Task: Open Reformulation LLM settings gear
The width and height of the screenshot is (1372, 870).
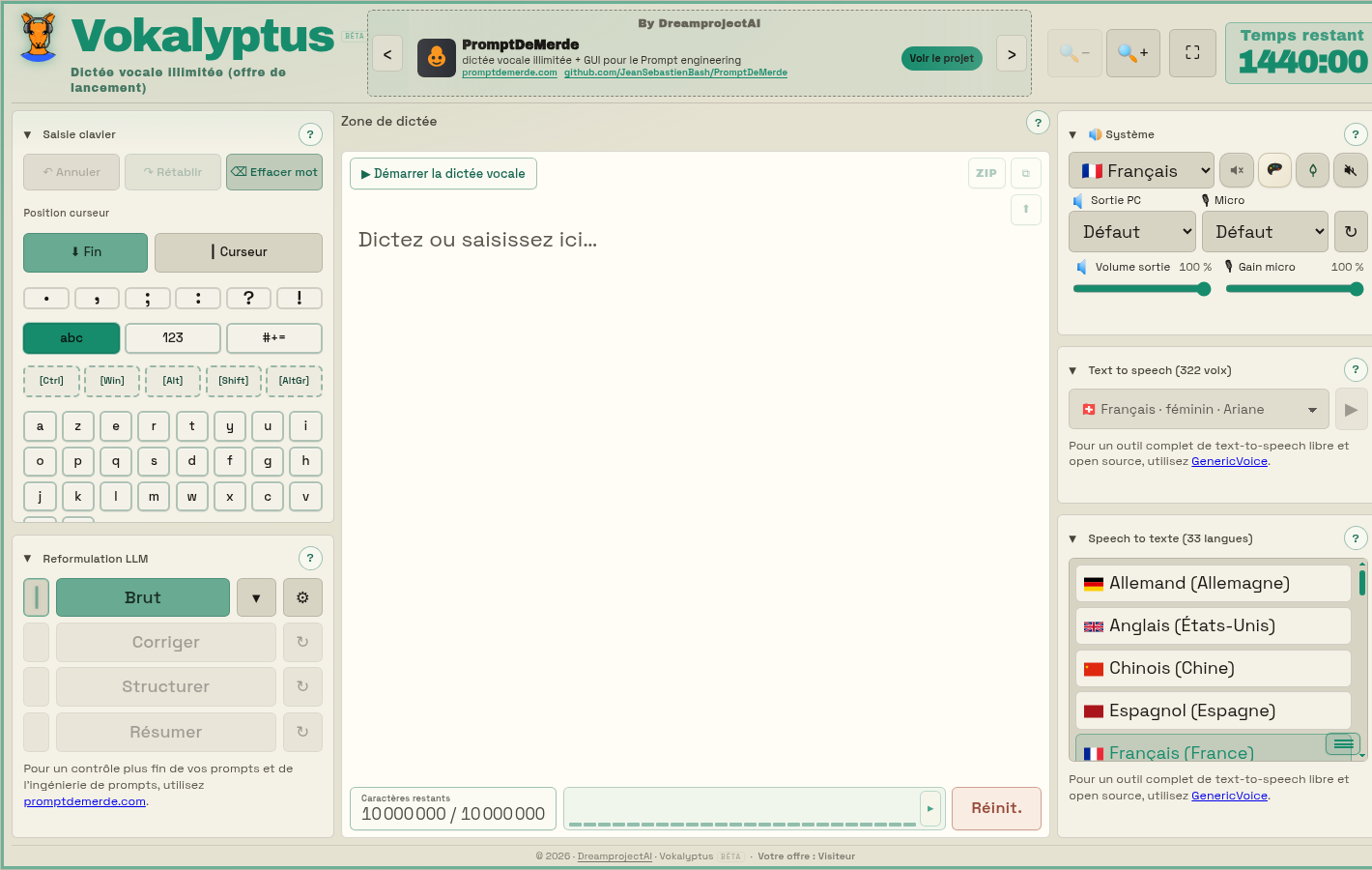Action: (x=302, y=597)
